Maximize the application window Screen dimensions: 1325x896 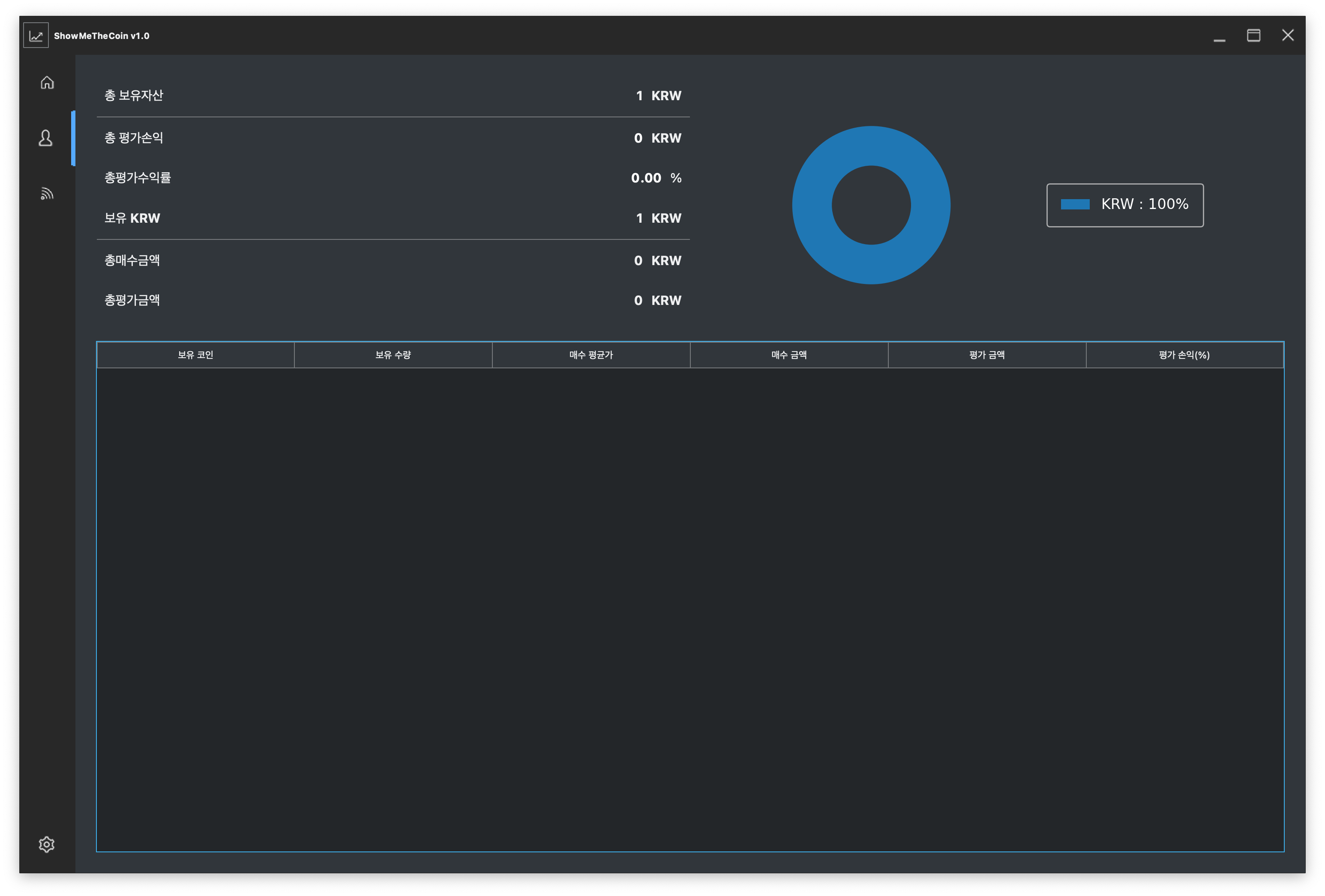point(1253,36)
